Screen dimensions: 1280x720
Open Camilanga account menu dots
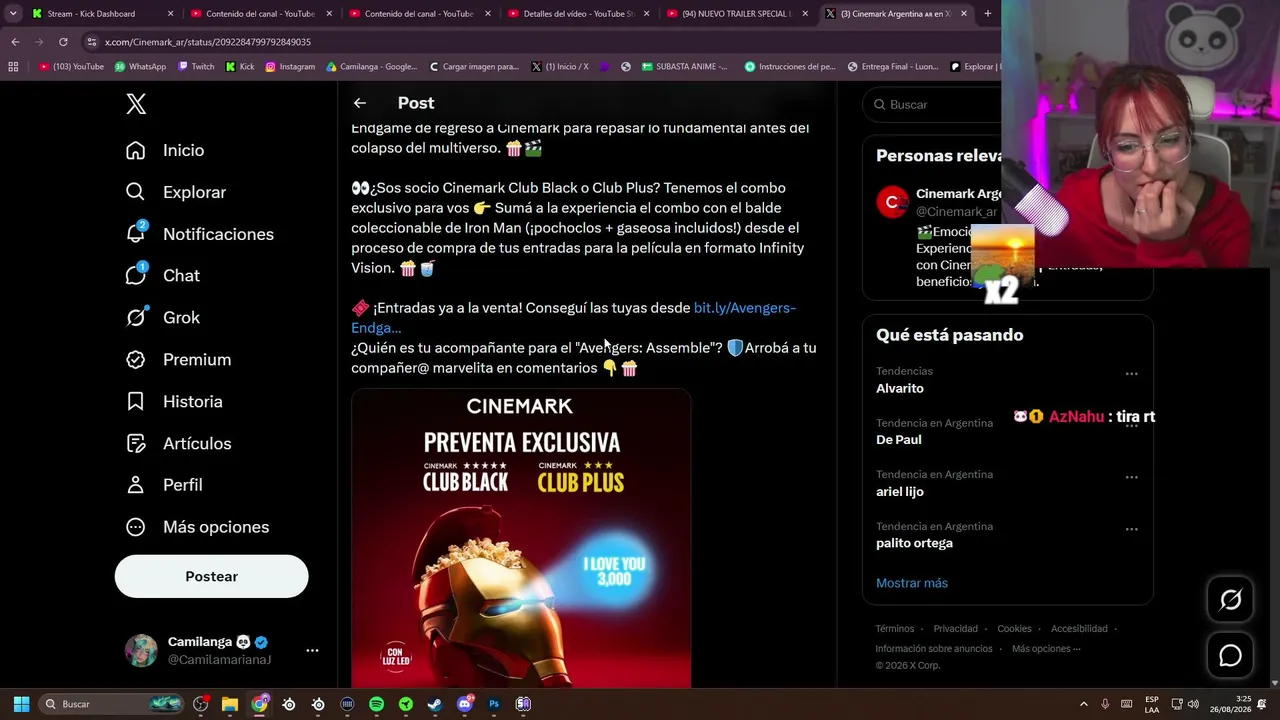click(312, 650)
